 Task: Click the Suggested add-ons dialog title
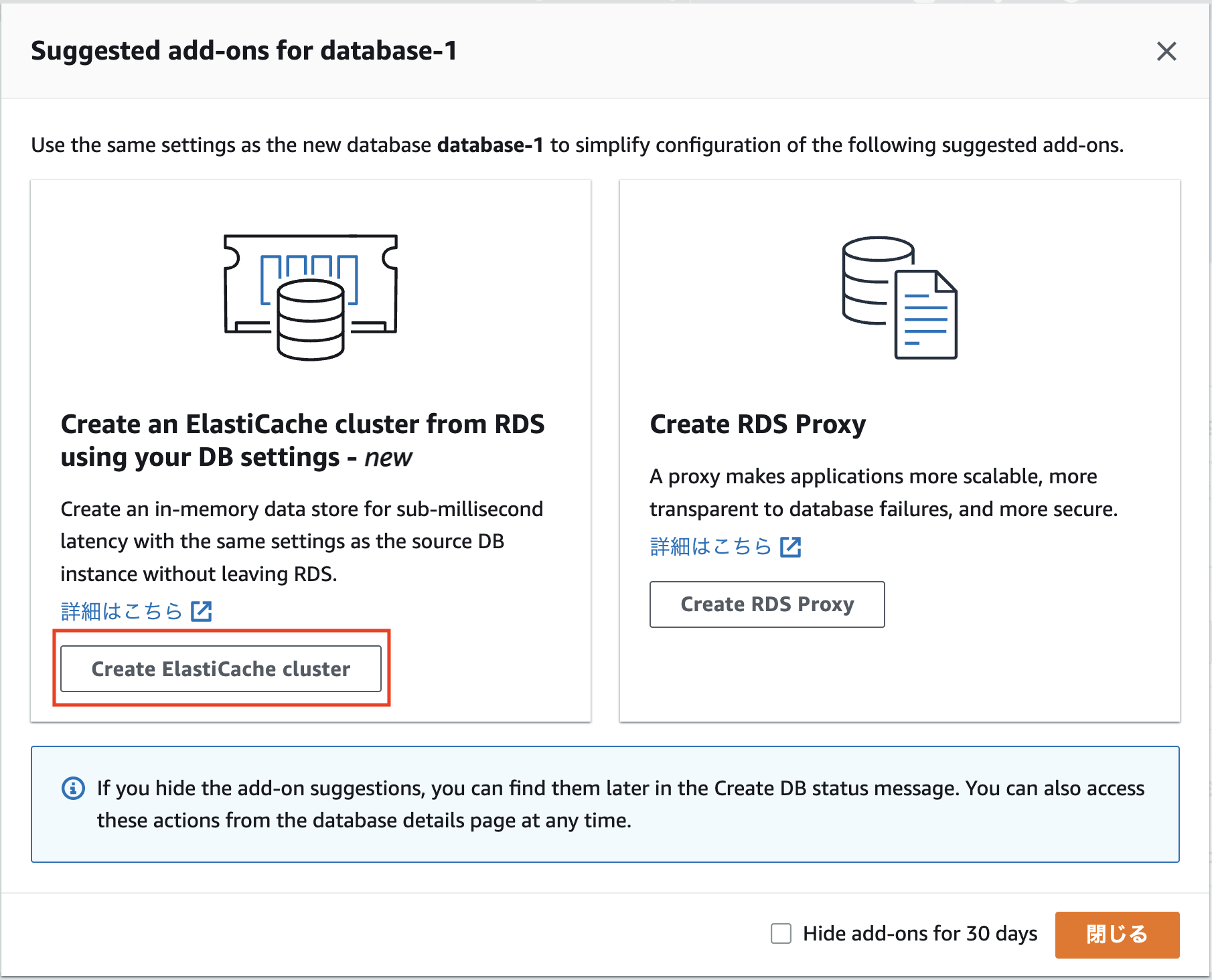(244, 50)
